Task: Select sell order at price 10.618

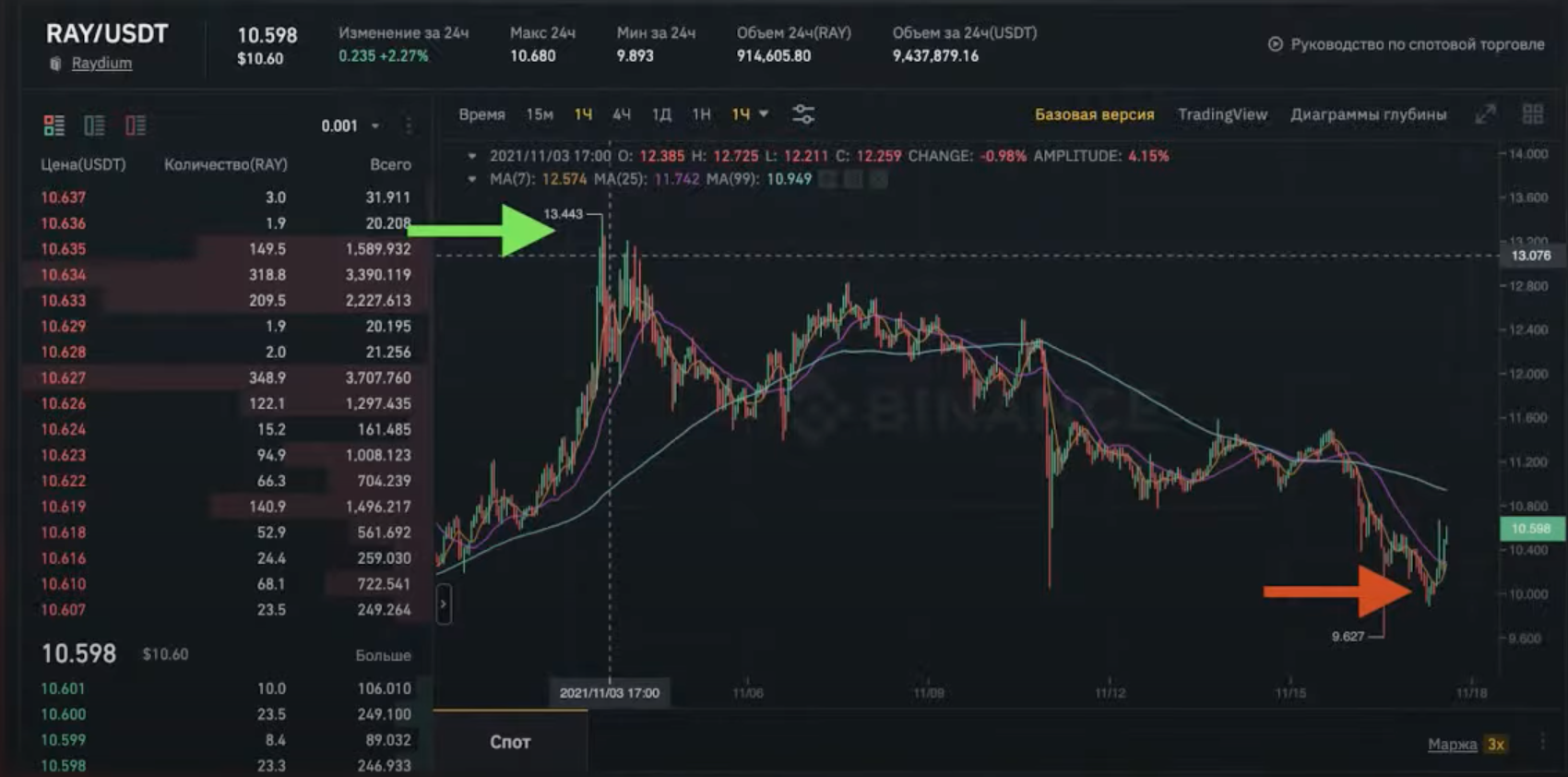Action: tap(226, 532)
